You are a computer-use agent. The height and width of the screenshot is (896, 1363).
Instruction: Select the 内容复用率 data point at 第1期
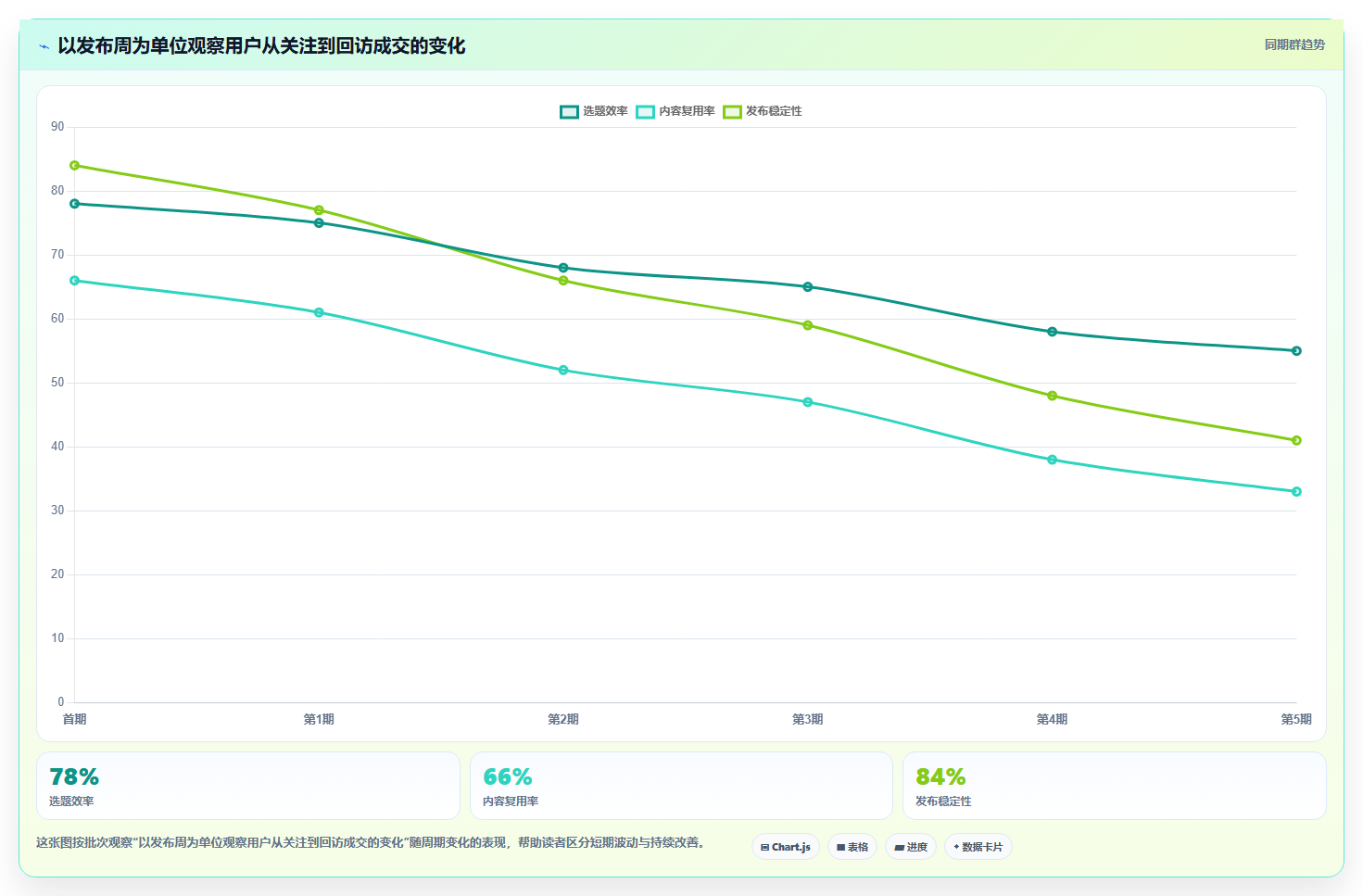(319, 312)
